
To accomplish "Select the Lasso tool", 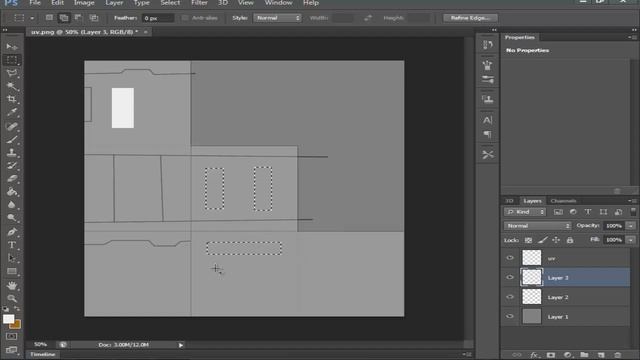I will pyautogui.click(x=11, y=73).
